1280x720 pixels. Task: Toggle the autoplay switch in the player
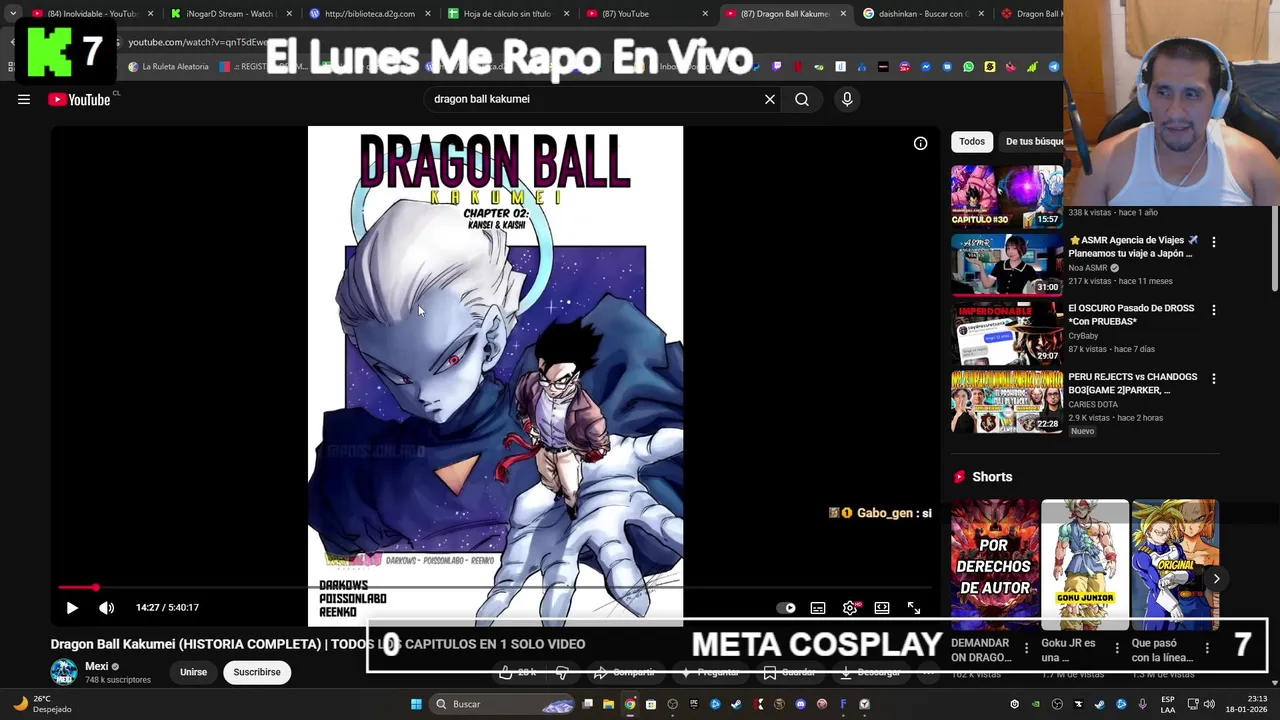tap(787, 607)
